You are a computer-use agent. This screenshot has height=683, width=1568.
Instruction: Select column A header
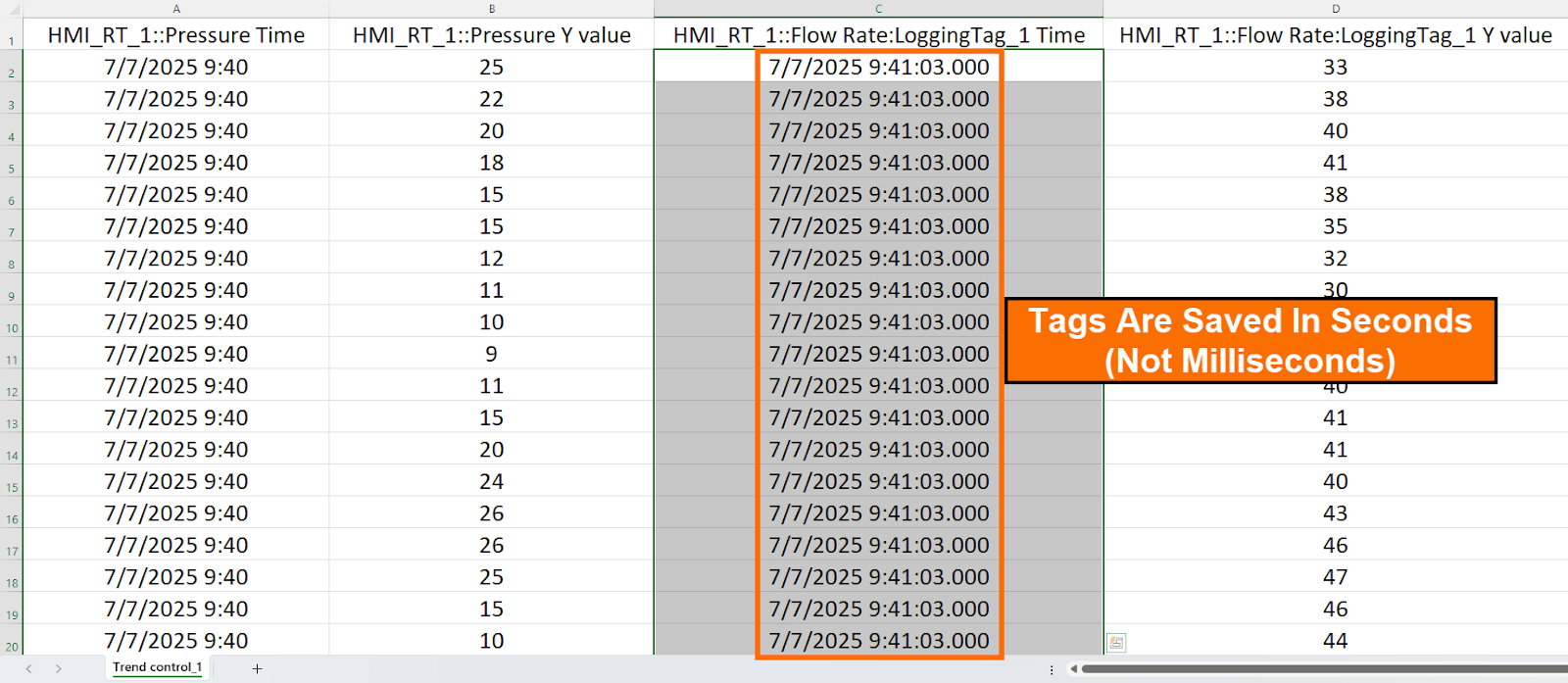tap(176, 9)
